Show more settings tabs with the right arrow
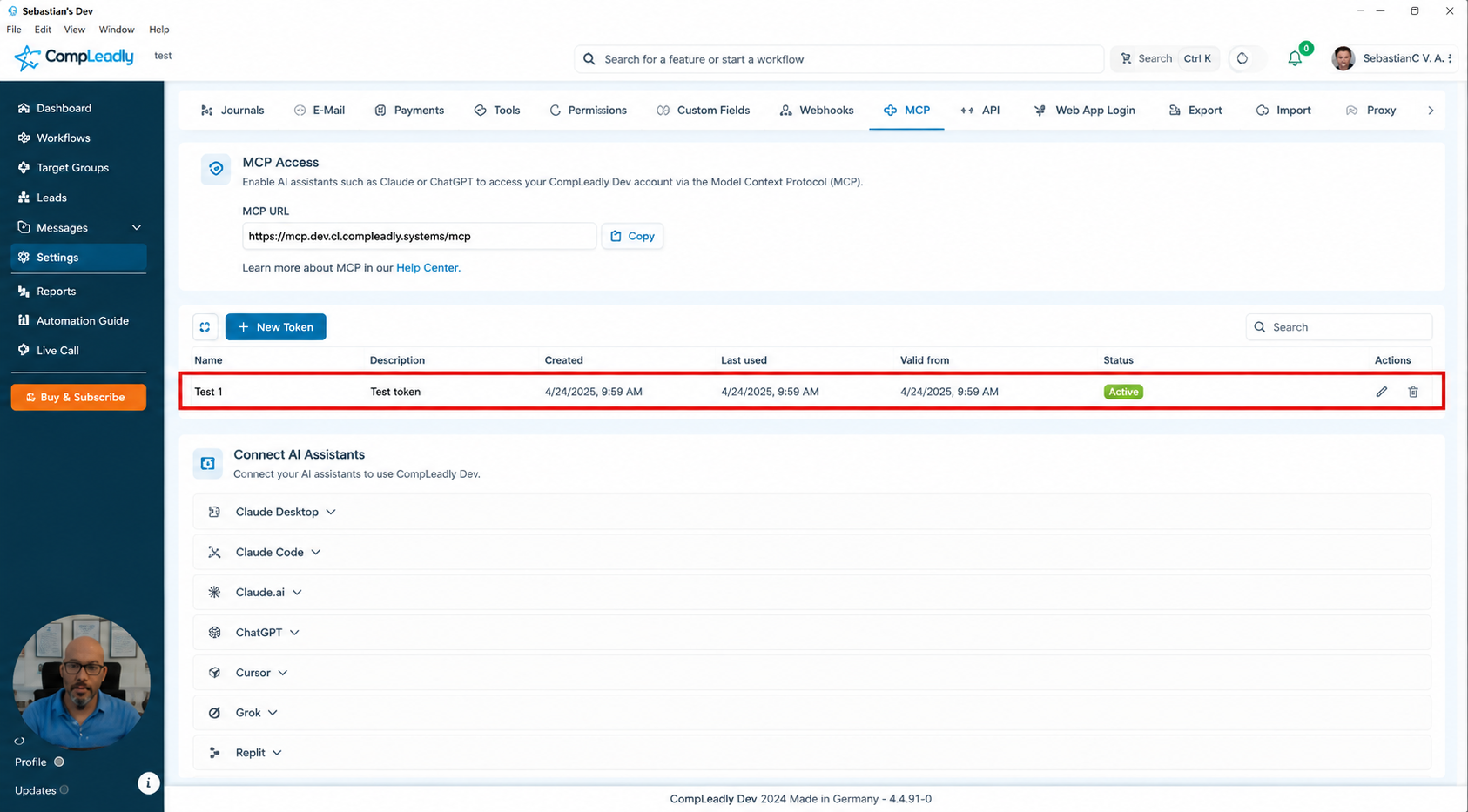The width and height of the screenshot is (1468, 812). point(1431,111)
